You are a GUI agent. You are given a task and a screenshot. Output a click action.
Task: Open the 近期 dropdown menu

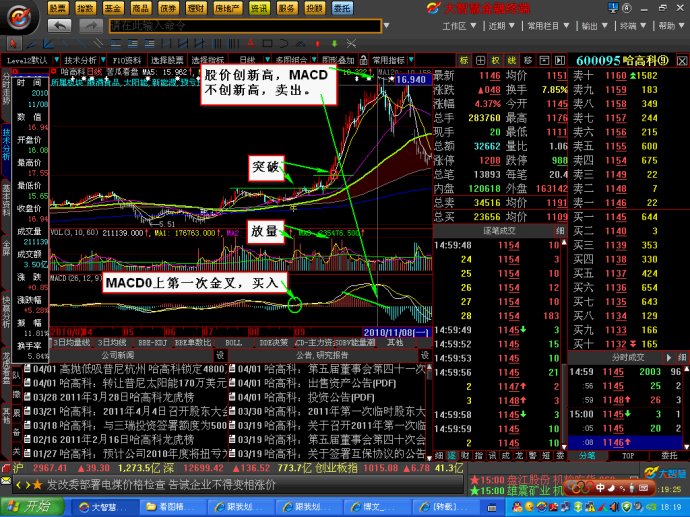pos(501,26)
